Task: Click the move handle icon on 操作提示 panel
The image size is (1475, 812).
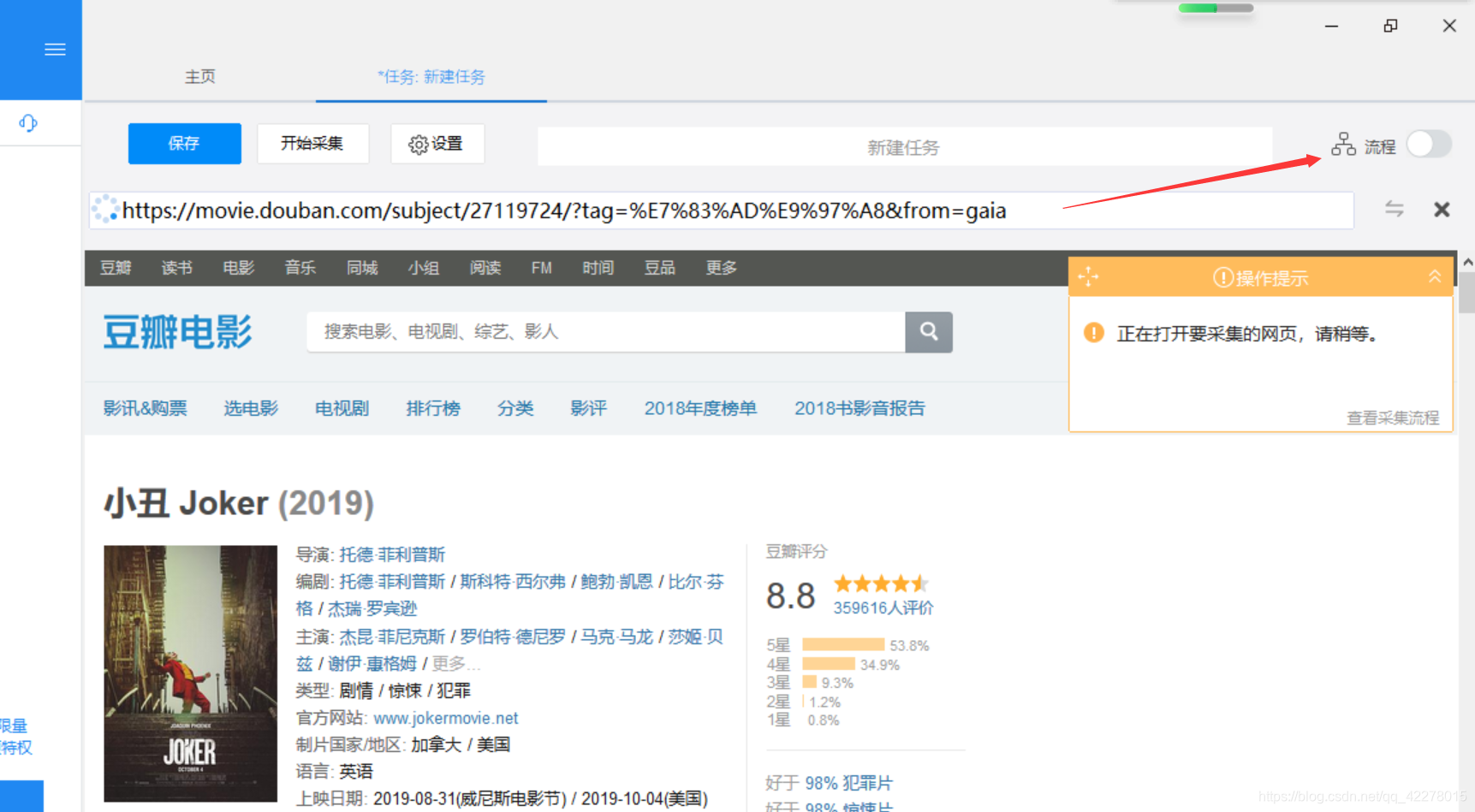Action: [x=1088, y=277]
